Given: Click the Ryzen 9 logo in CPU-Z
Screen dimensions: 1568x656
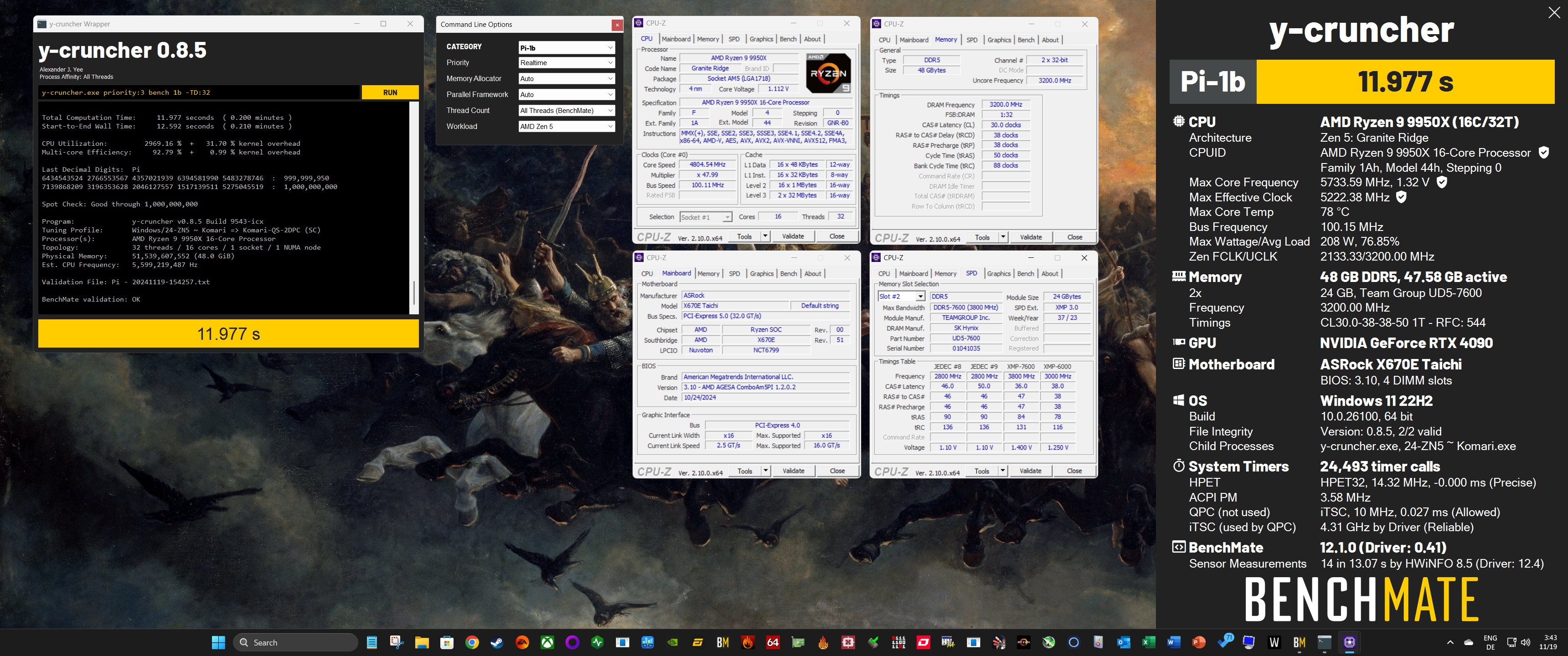Looking at the screenshot, I should click(828, 73).
